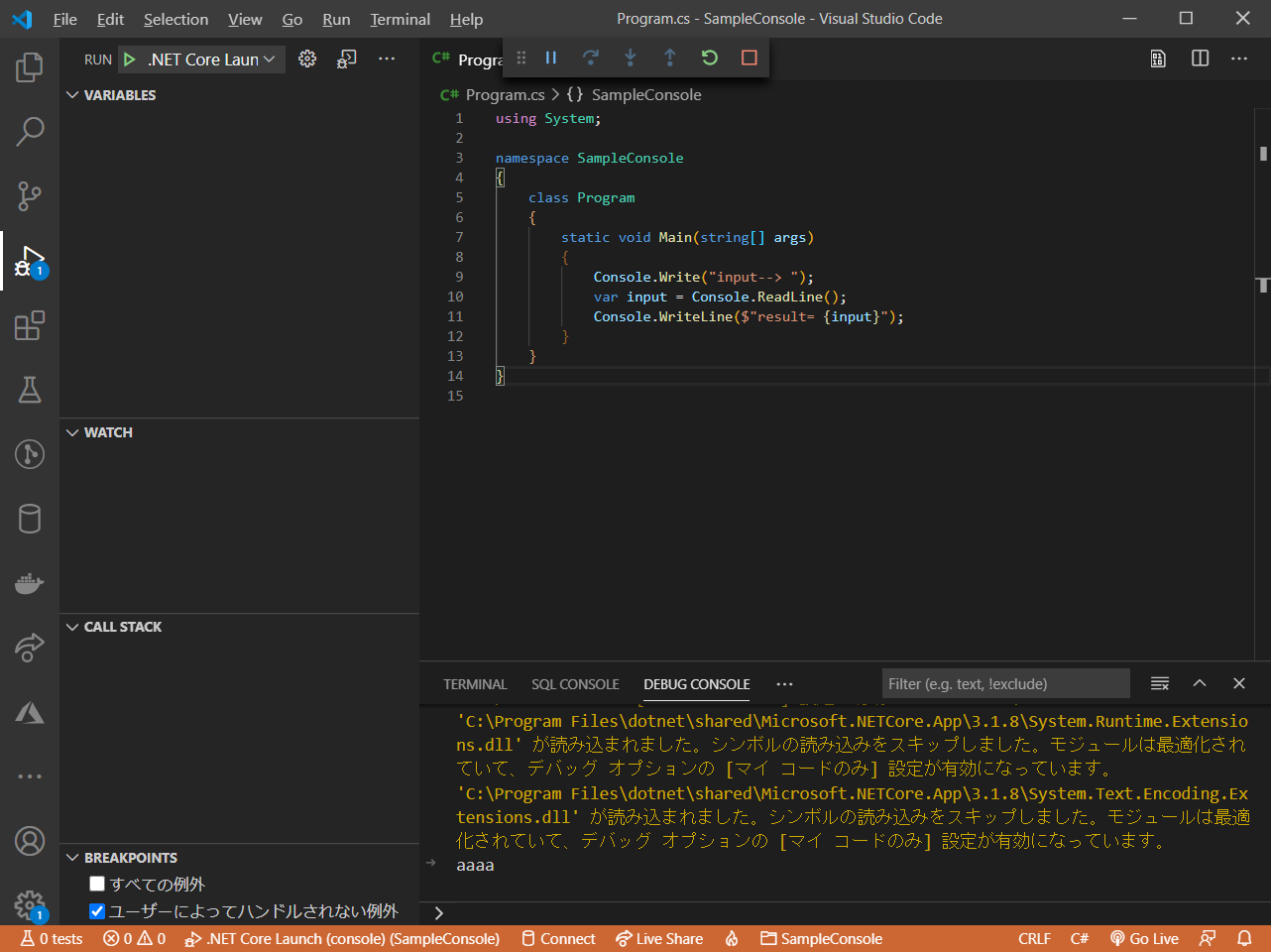Collapse the VARIABLES section
This screenshot has height=952, width=1271.
tap(239, 95)
